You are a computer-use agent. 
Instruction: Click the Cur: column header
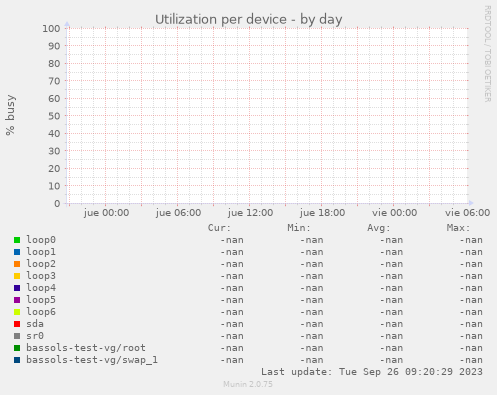click(219, 228)
